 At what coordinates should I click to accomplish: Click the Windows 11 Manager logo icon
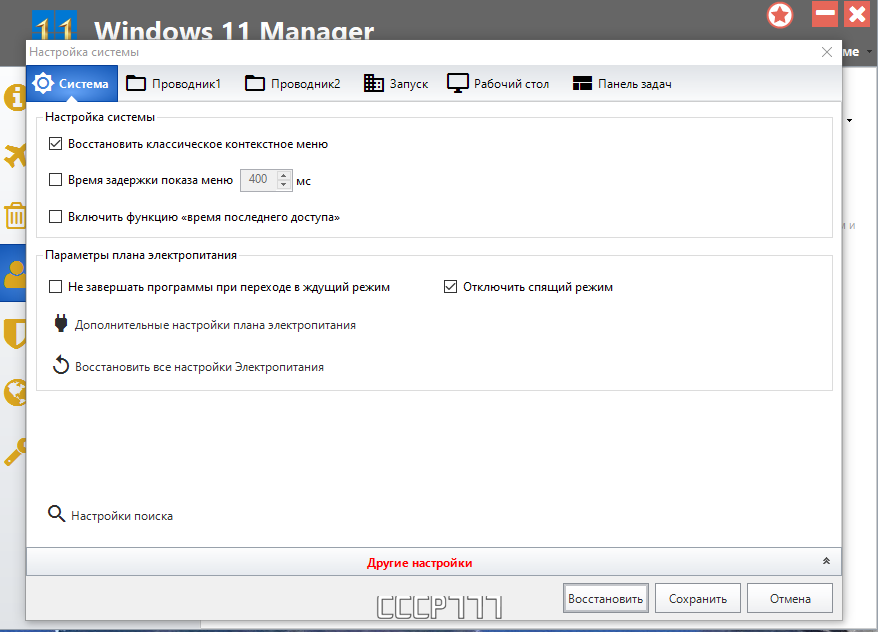click(x=54, y=25)
